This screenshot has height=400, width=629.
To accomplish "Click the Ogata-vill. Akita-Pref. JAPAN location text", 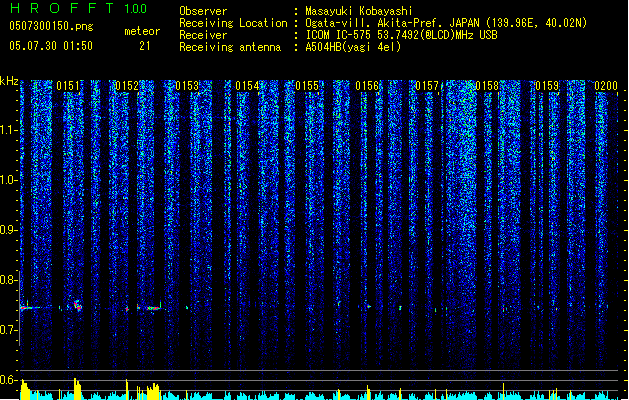I will (446, 23).
